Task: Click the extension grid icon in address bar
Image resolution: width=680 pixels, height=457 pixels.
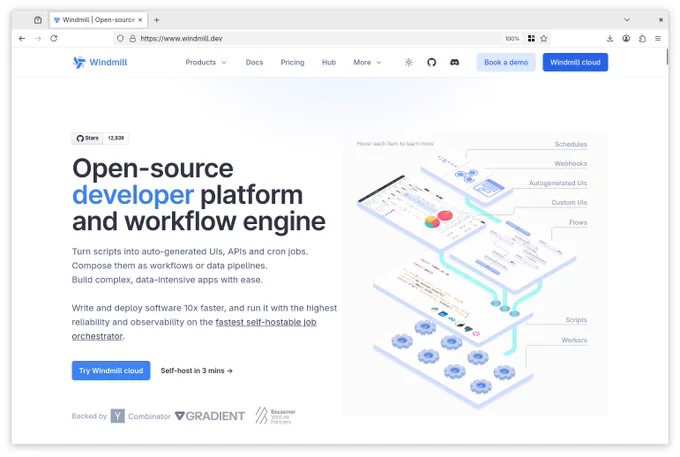Action: (531, 39)
